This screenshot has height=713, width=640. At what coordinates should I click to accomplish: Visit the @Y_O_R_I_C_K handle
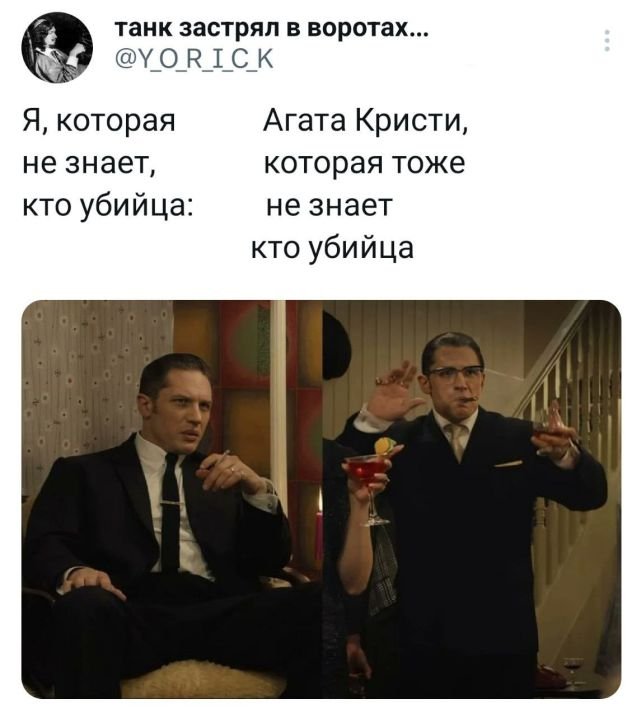[x=194, y=59]
